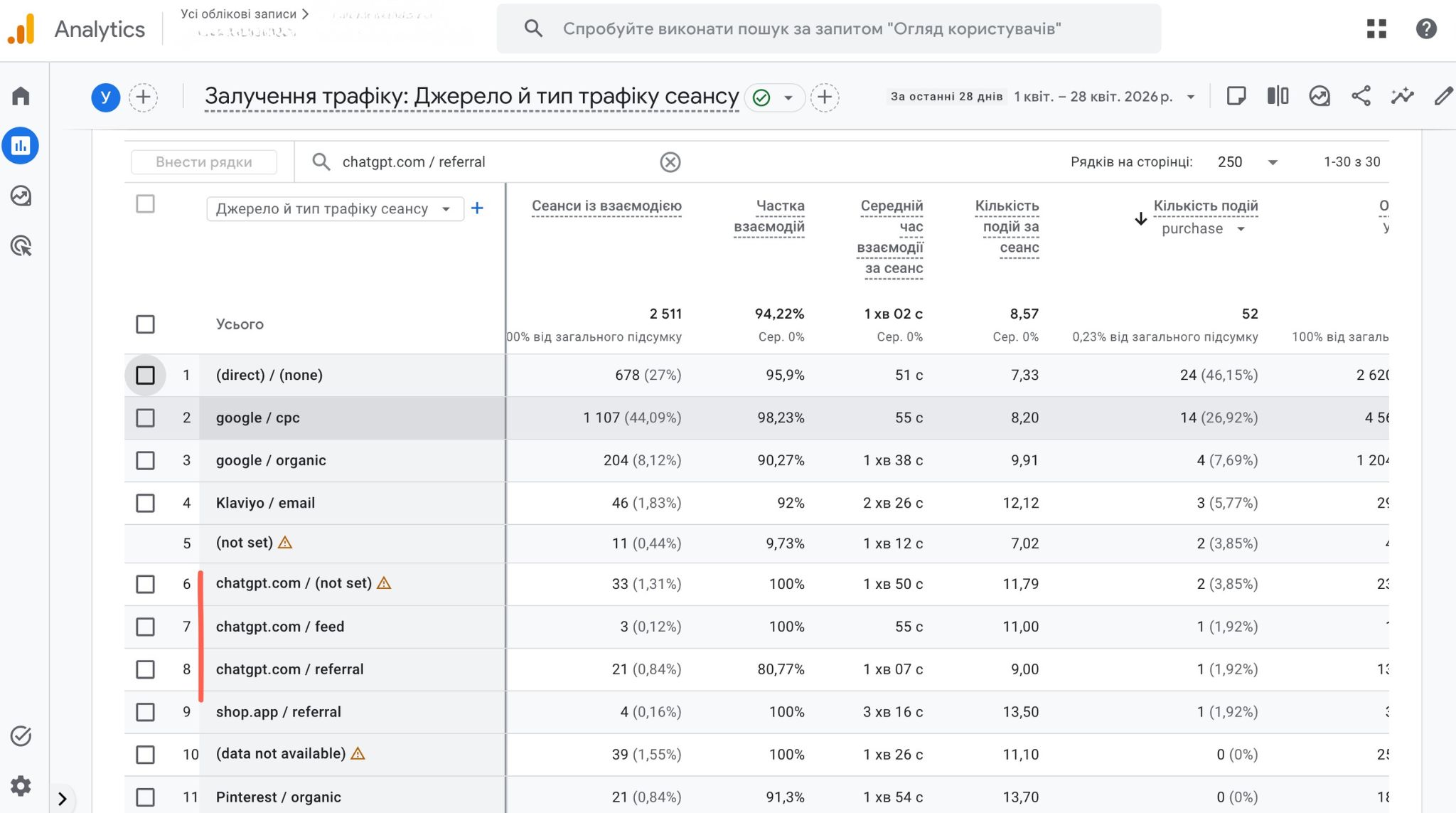Check the chatgpt.com / referral row checkbox

click(145, 669)
